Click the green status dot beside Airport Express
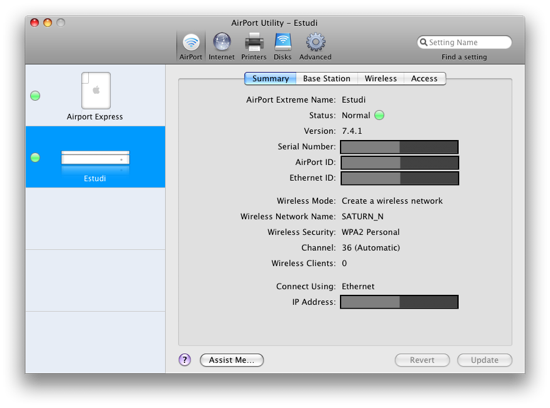The height and width of the screenshot is (408, 550). pyautogui.click(x=35, y=95)
